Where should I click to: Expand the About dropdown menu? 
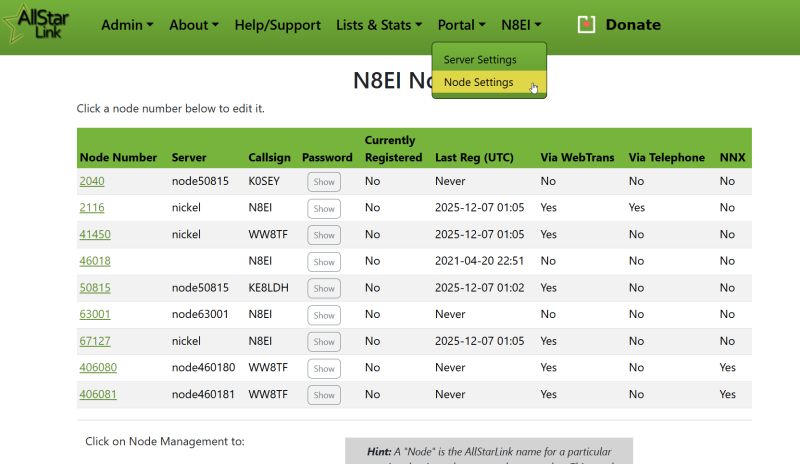point(194,25)
